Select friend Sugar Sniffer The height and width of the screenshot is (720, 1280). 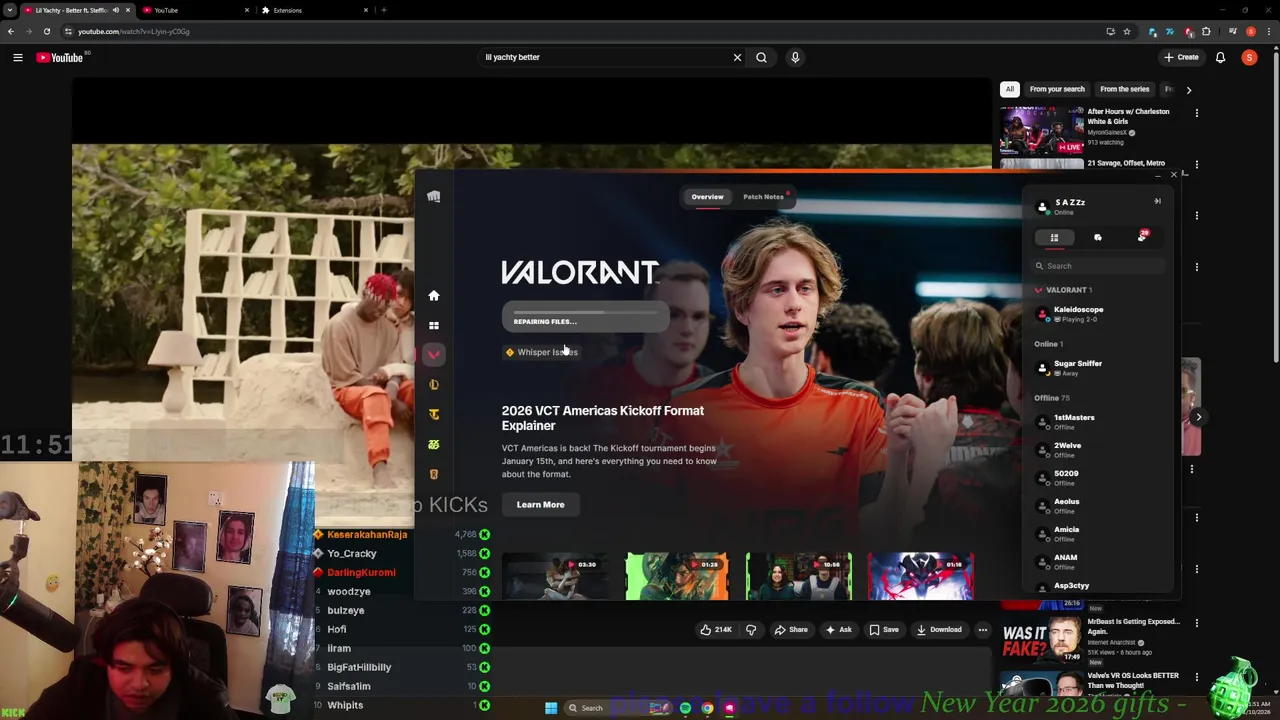tap(1098, 368)
